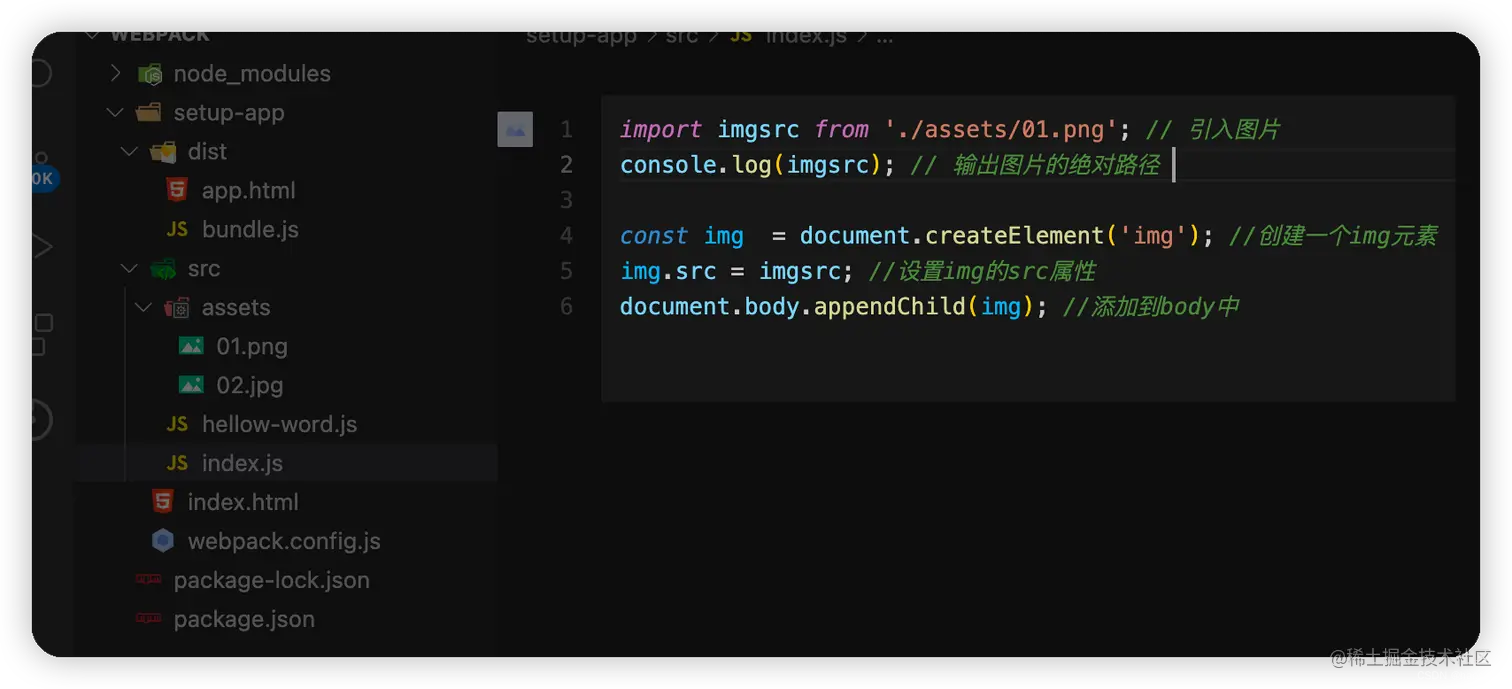Screen dimensions: 1512x689
Task: Click the image thumbnail beside line 1
Action: point(515,129)
